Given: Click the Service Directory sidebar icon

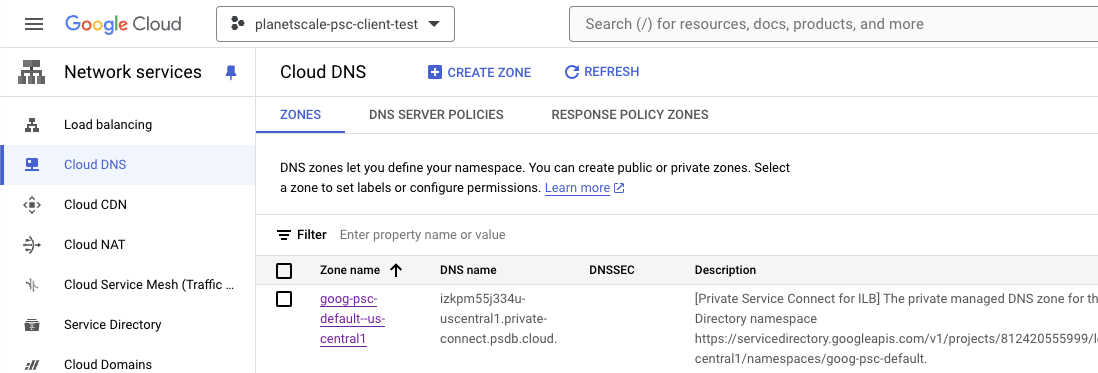Looking at the screenshot, I should pyautogui.click(x=32, y=325).
